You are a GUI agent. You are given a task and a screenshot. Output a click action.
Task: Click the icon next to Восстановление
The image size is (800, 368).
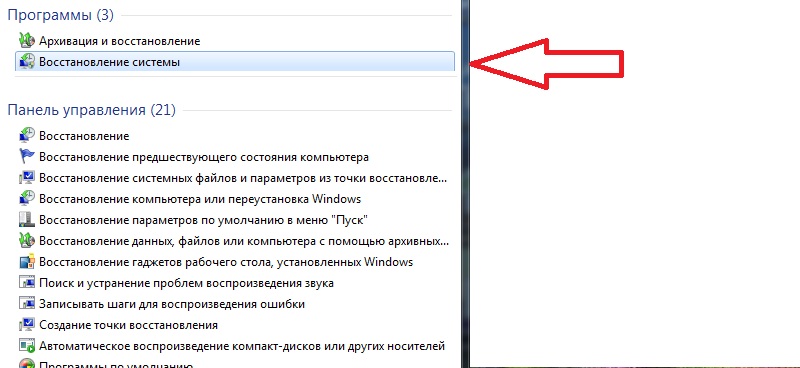click(x=27, y=136)
